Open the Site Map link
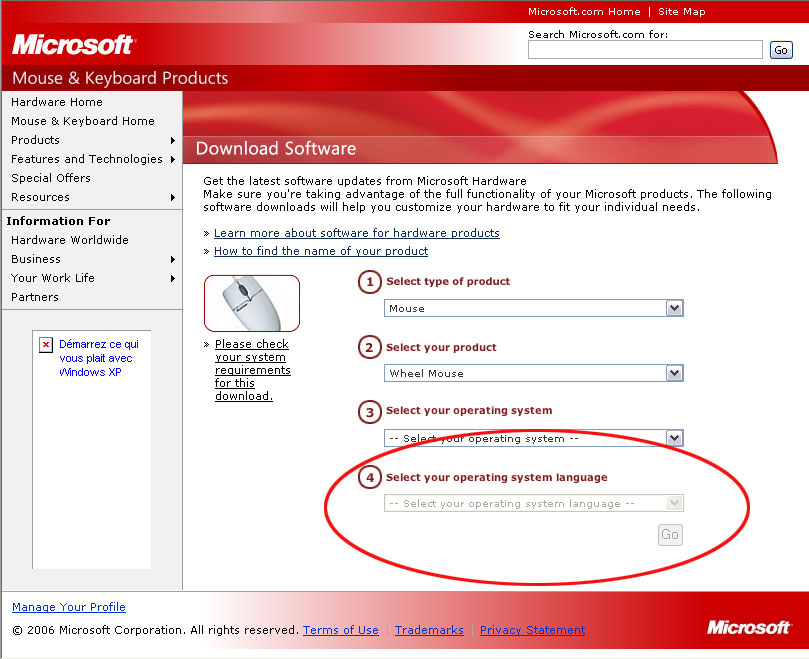Image resolution: width=809 pixels, height=659 pixels. [681, 12]
